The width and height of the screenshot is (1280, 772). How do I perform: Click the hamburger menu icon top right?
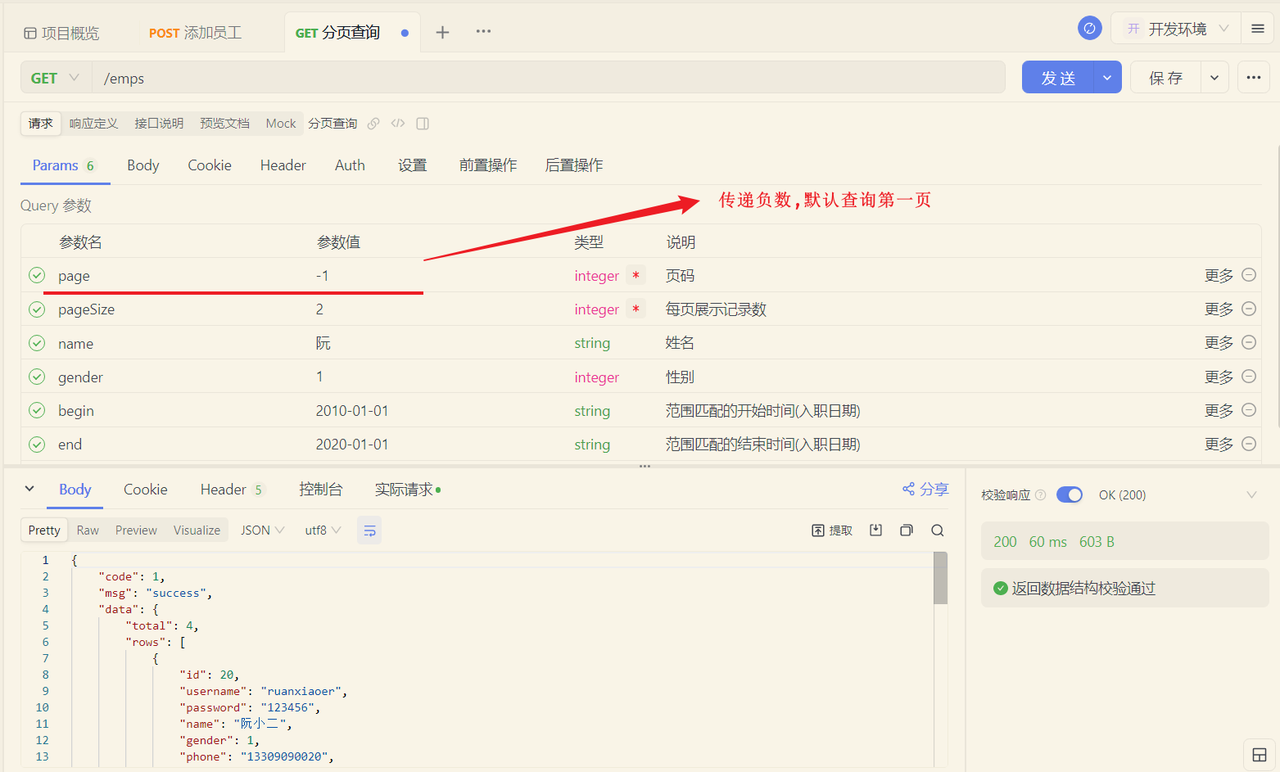(1258, 29)
